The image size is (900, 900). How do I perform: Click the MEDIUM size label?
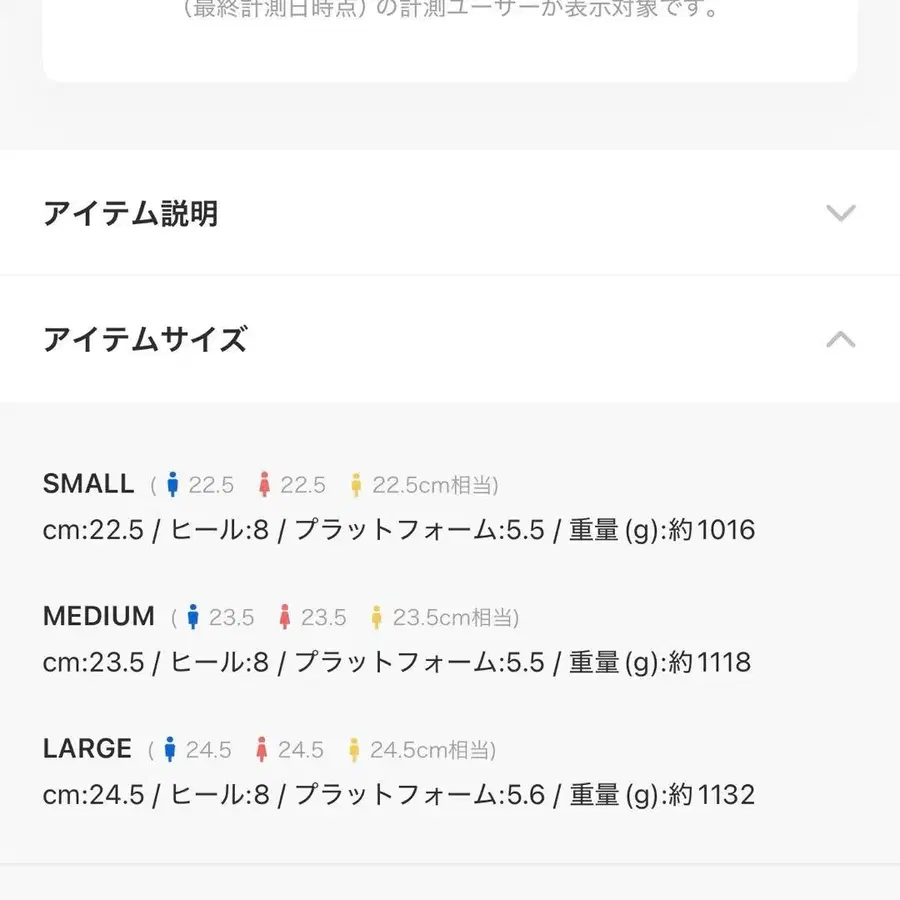(x=98, y=617)
